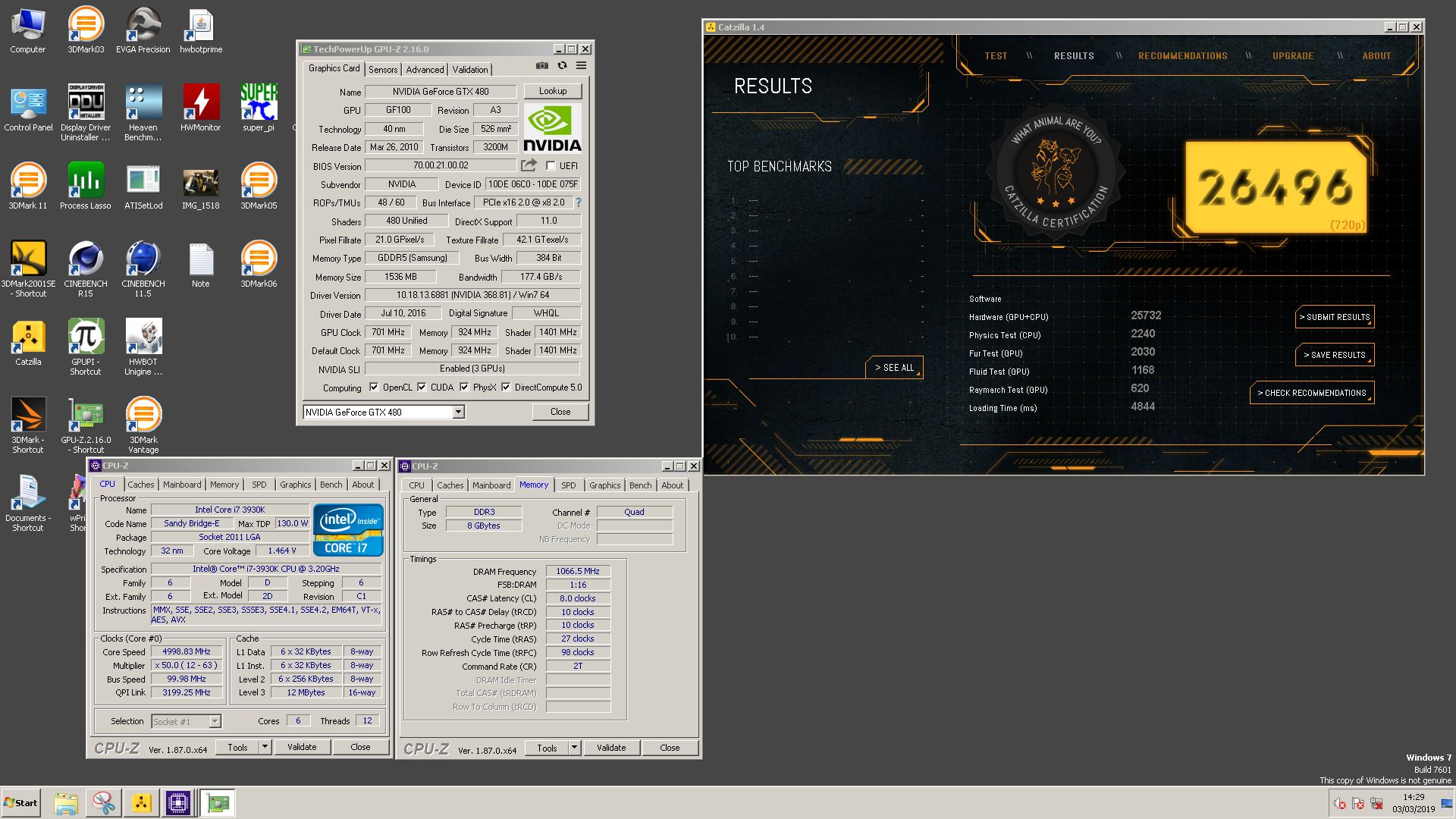
Task: Toggle the UEFI checkbox in GPU-Z
Action: click(551, 166)
